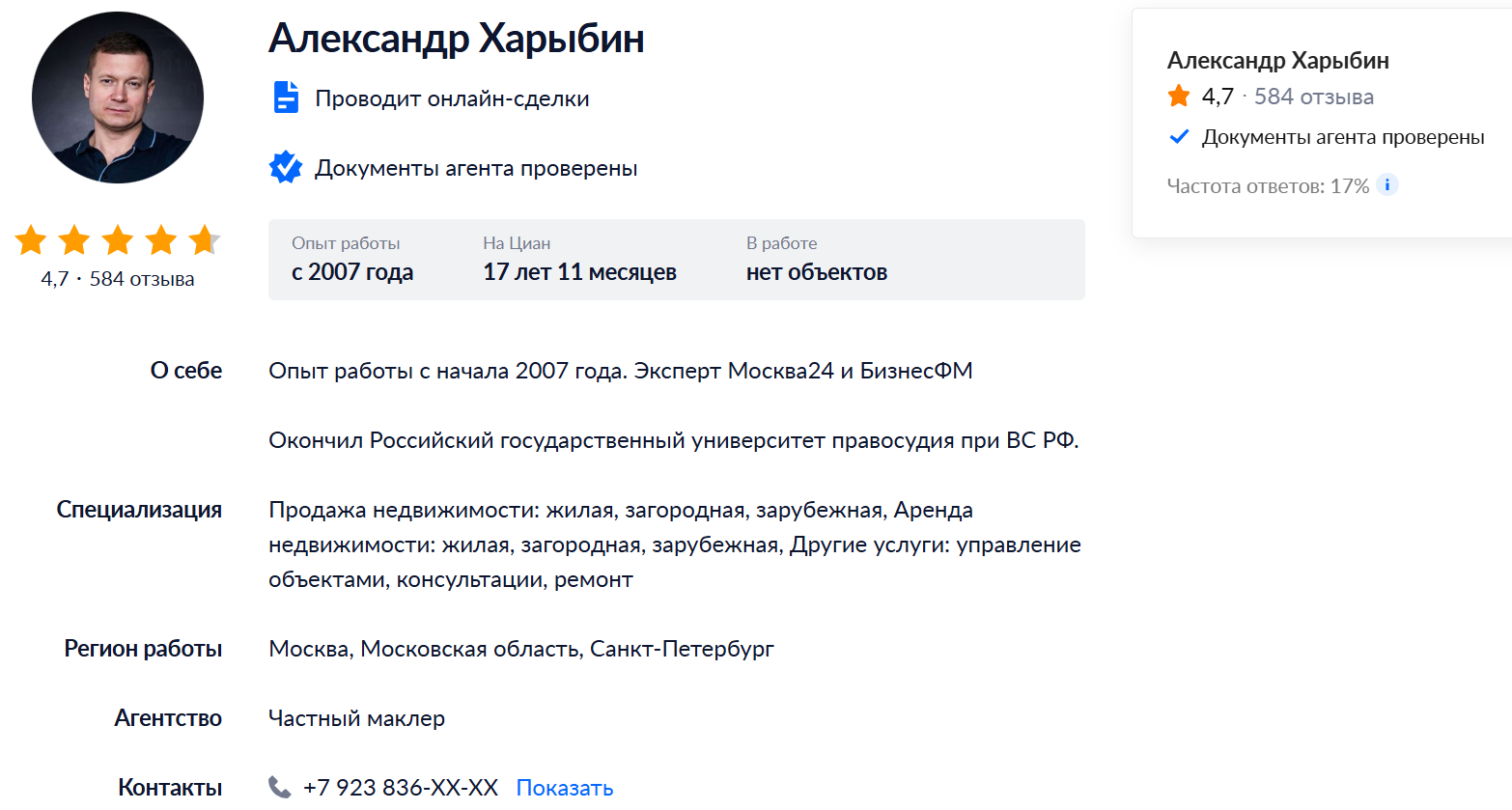Open reviews via 584 отзыва link
Viewport: 1512px width, 810px height.
tap(142, 279)
